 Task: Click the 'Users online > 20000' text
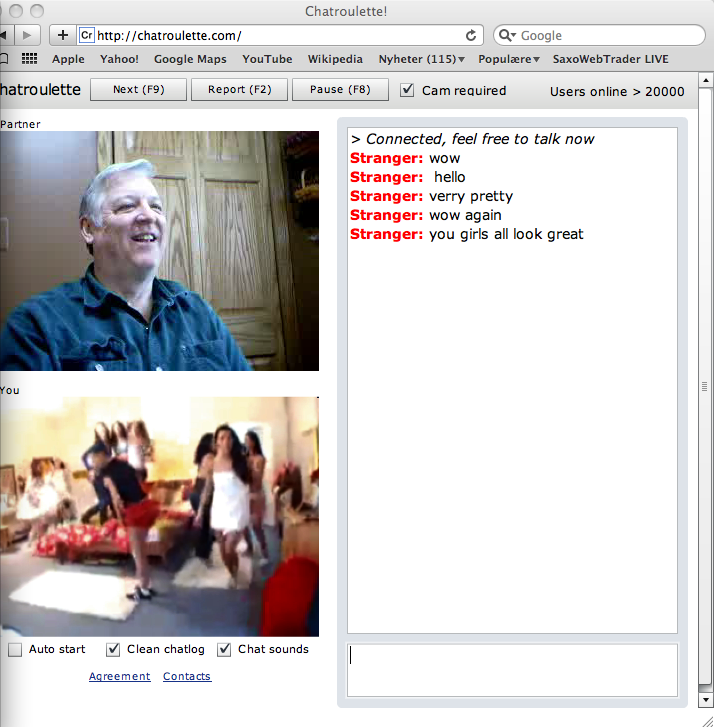point(617,92)
